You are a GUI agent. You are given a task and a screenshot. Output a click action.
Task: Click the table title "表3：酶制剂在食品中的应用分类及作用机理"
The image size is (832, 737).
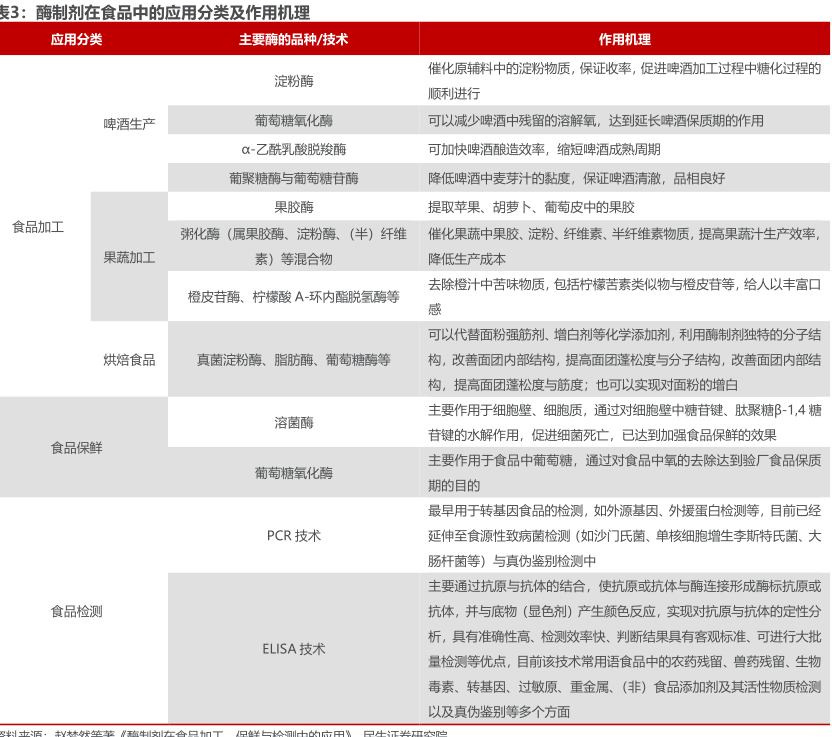pos(154,12)
